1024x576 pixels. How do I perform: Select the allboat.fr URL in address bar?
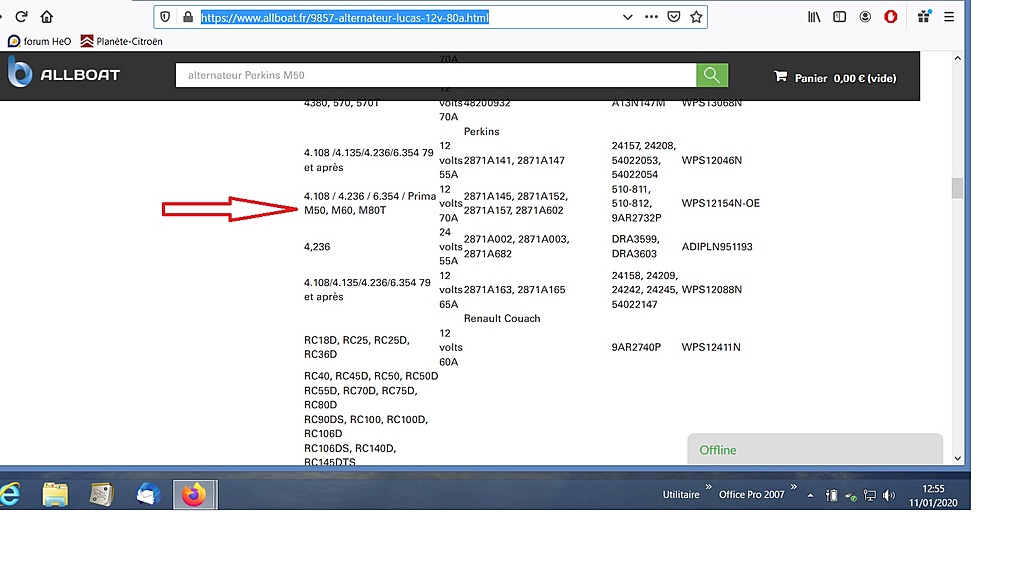coord(344,18)
